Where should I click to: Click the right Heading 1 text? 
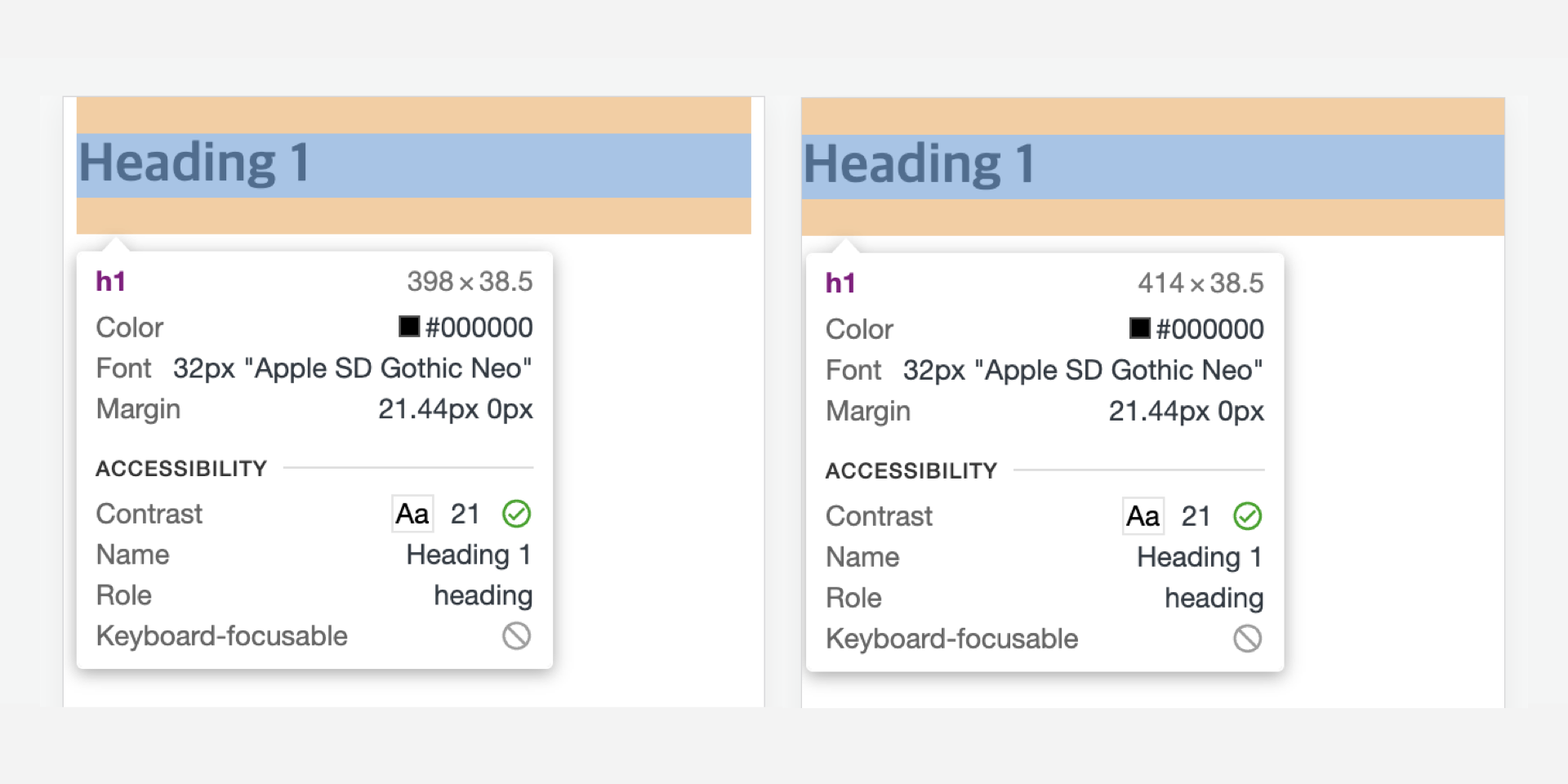point(920,164)
